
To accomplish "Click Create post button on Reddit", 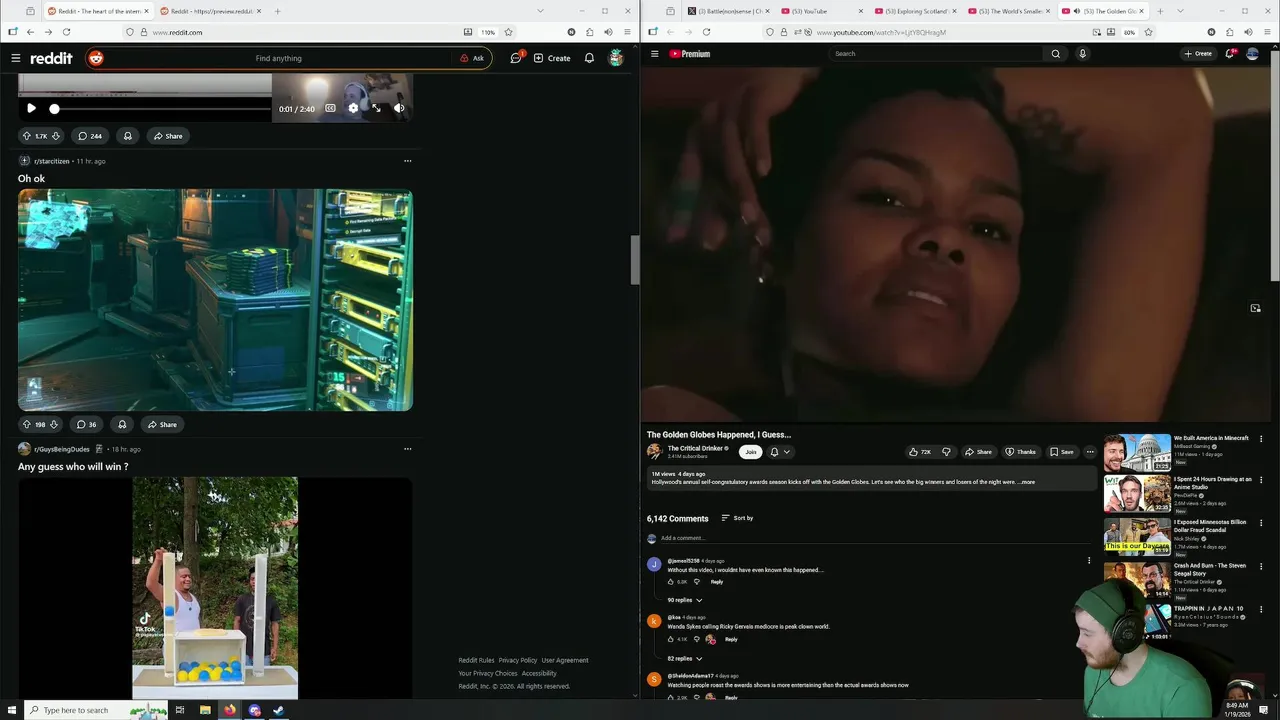I will (x=552, y=58).
